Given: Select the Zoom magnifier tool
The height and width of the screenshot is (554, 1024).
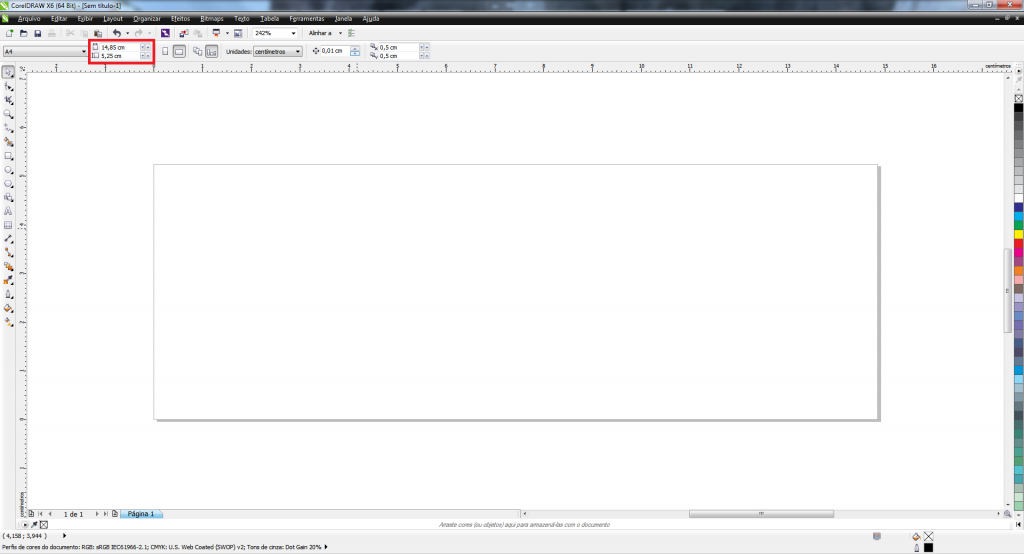Looking at the screenshot, I should [x=8, y=114].
